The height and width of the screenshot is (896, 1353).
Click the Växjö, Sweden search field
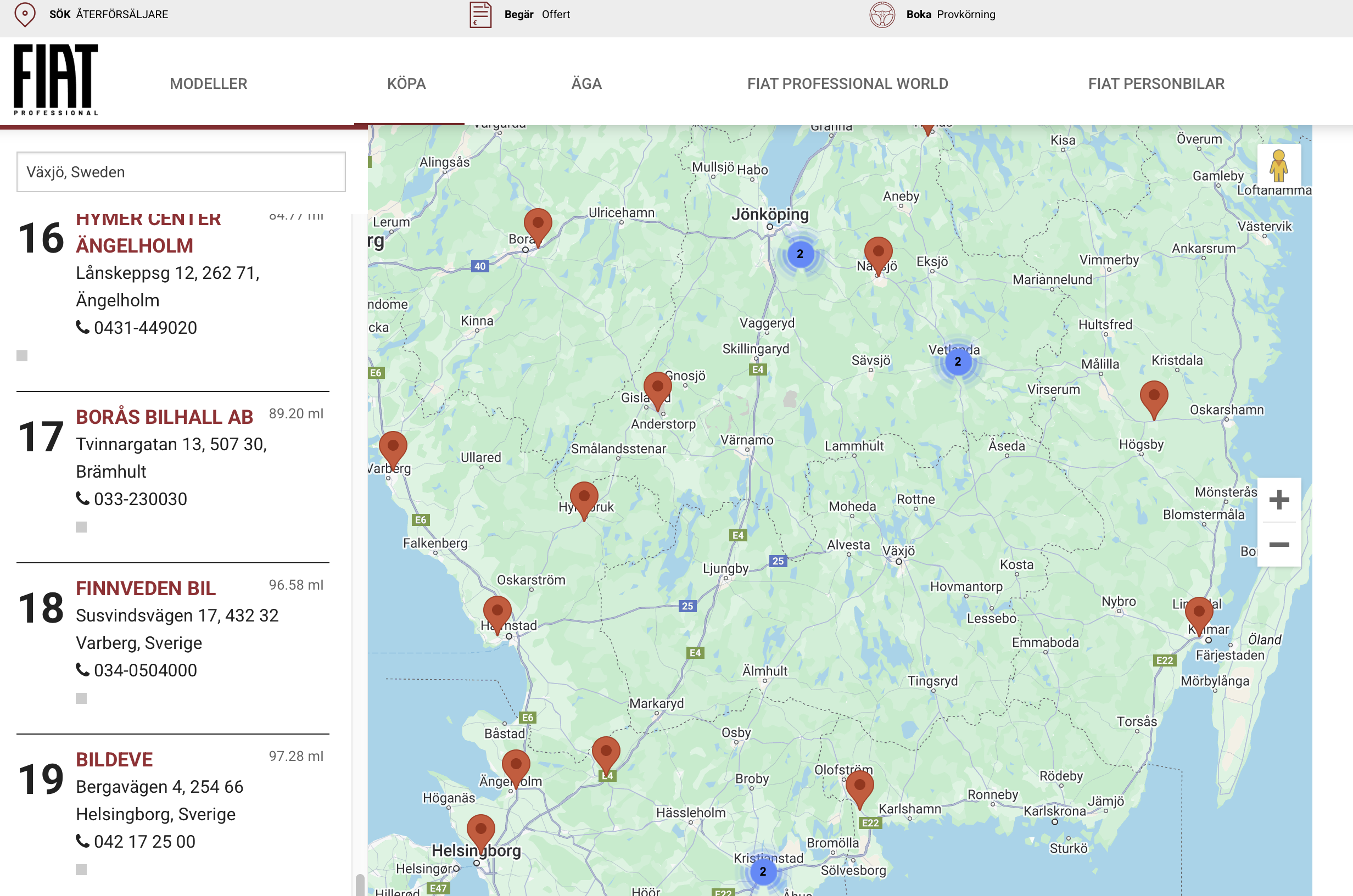(181, 172)
